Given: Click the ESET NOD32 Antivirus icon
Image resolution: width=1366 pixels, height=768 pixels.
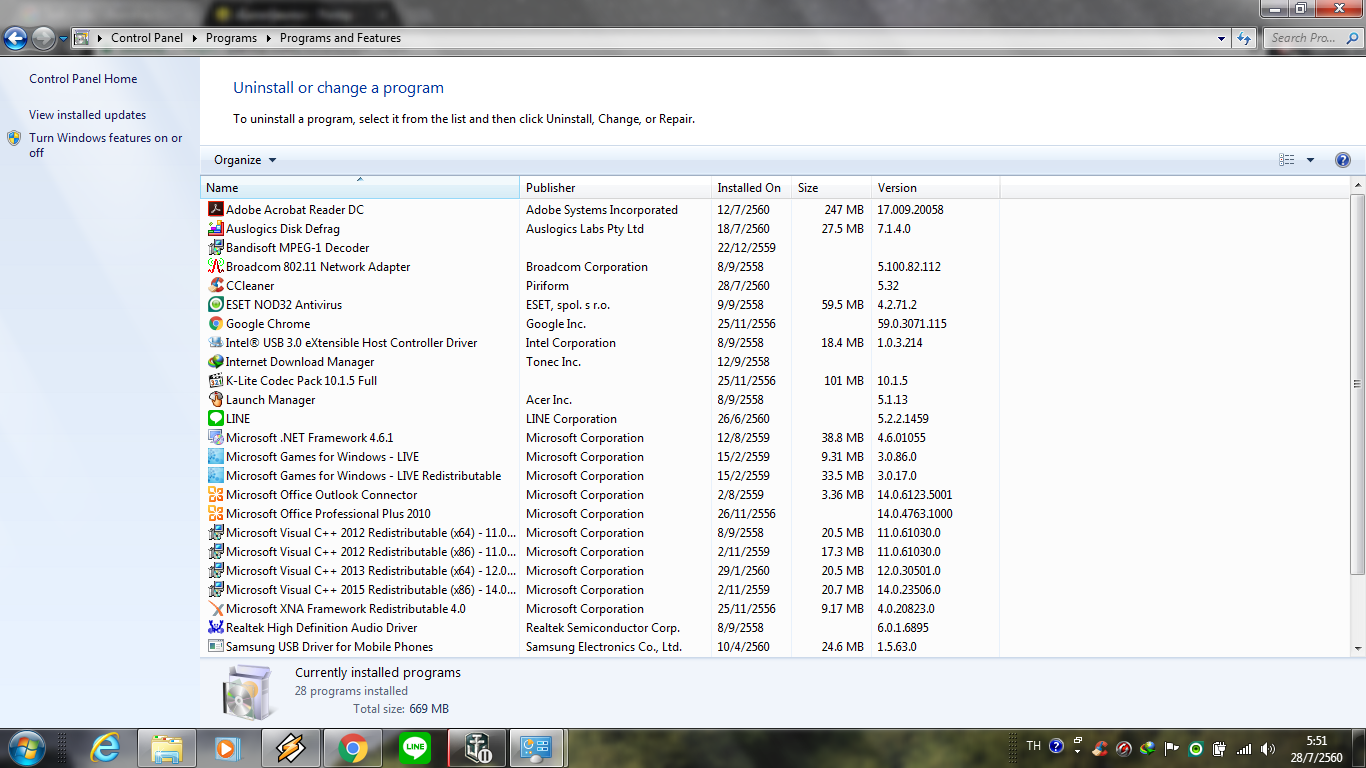Looking at the screenshot, I should (x=215, y=305).
